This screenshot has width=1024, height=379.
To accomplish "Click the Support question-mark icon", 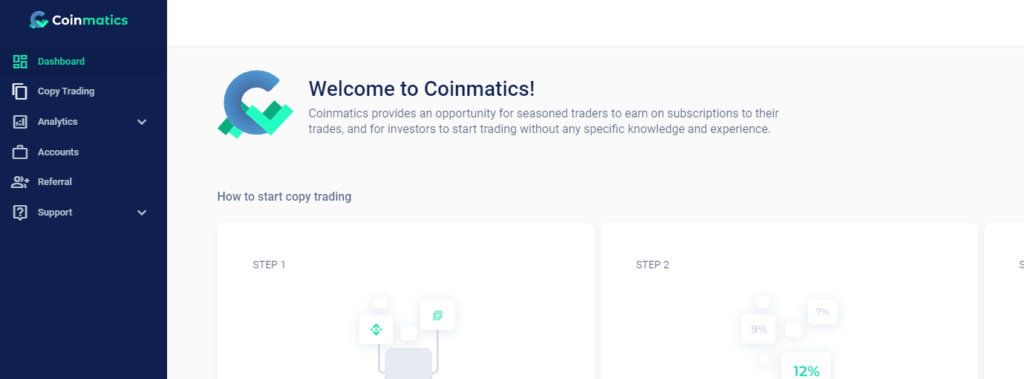I will tap(20, 212).
